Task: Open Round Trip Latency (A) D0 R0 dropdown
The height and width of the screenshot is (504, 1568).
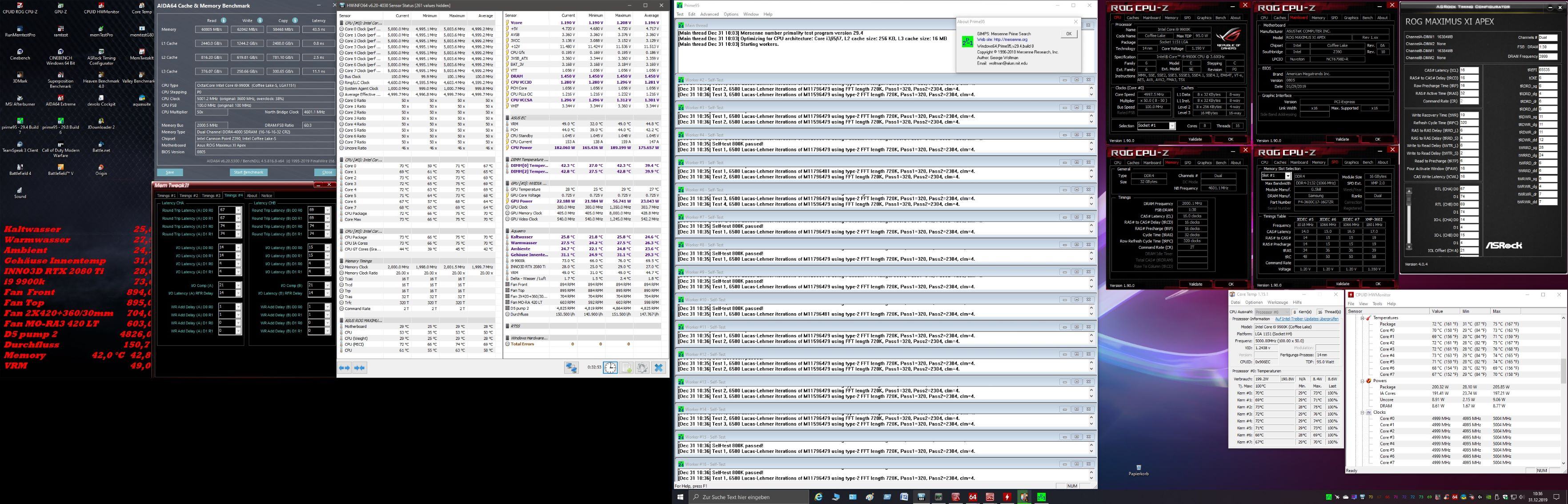Action: tap(238, 210)
